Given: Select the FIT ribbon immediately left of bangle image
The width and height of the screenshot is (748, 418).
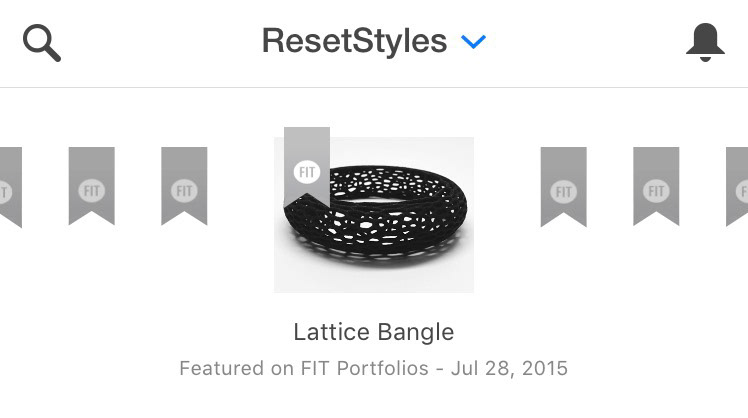Looking at the screenshot, I should [184, 186].
